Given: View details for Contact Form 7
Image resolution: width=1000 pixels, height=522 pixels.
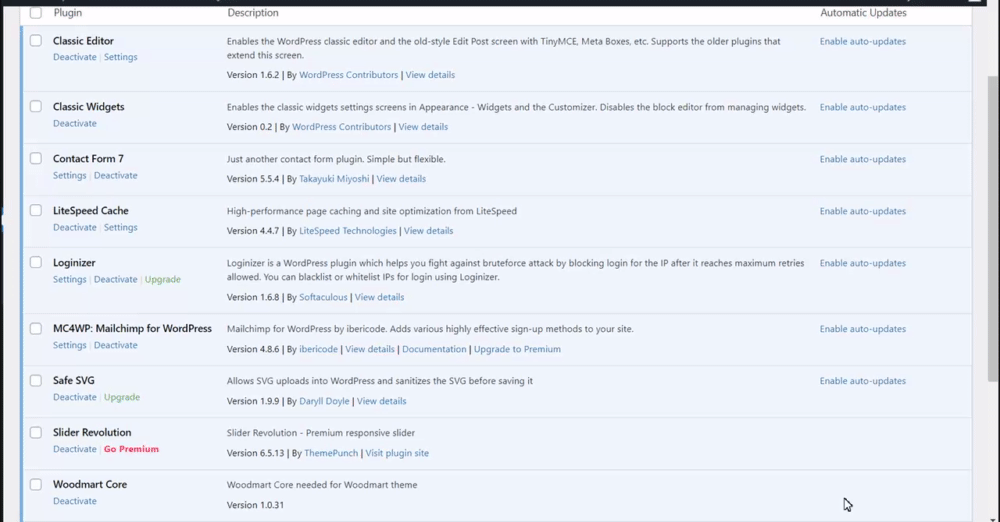Looking at the screenshot, I should tap(401, 179).
